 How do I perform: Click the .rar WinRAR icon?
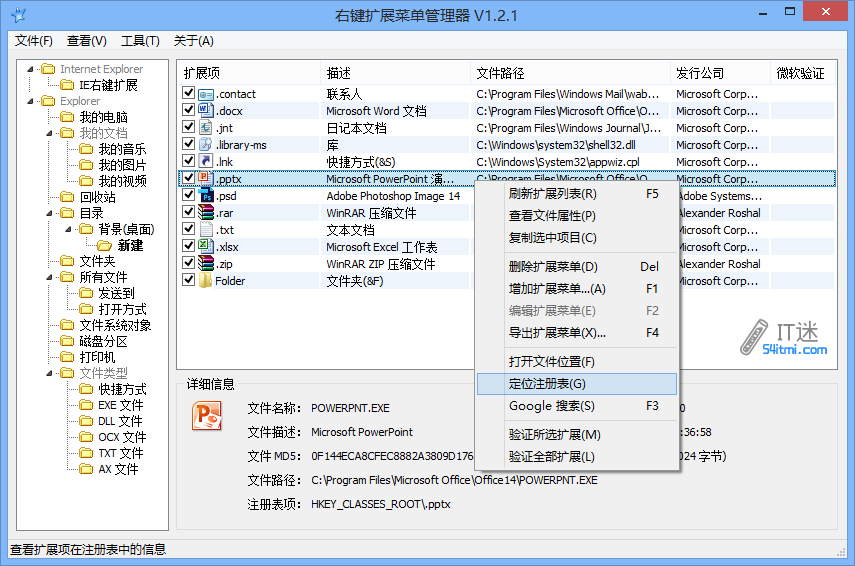(206, 213)
